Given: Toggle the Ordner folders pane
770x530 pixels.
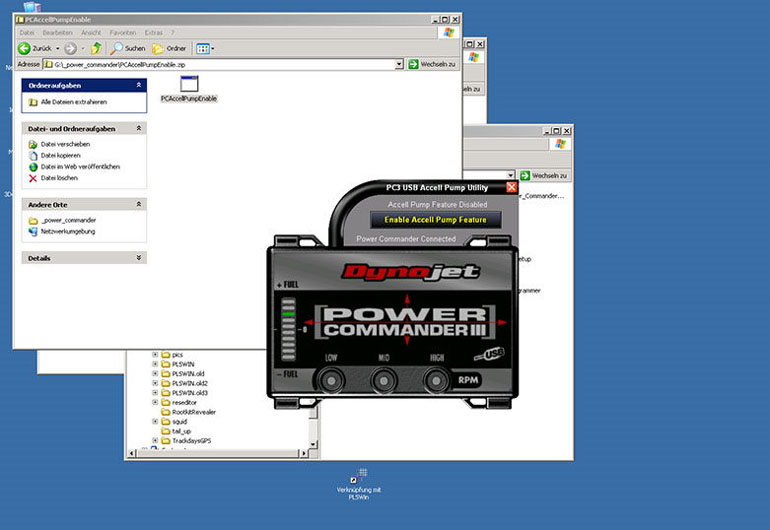Looking at the screenshot, I should click(169, 48).
